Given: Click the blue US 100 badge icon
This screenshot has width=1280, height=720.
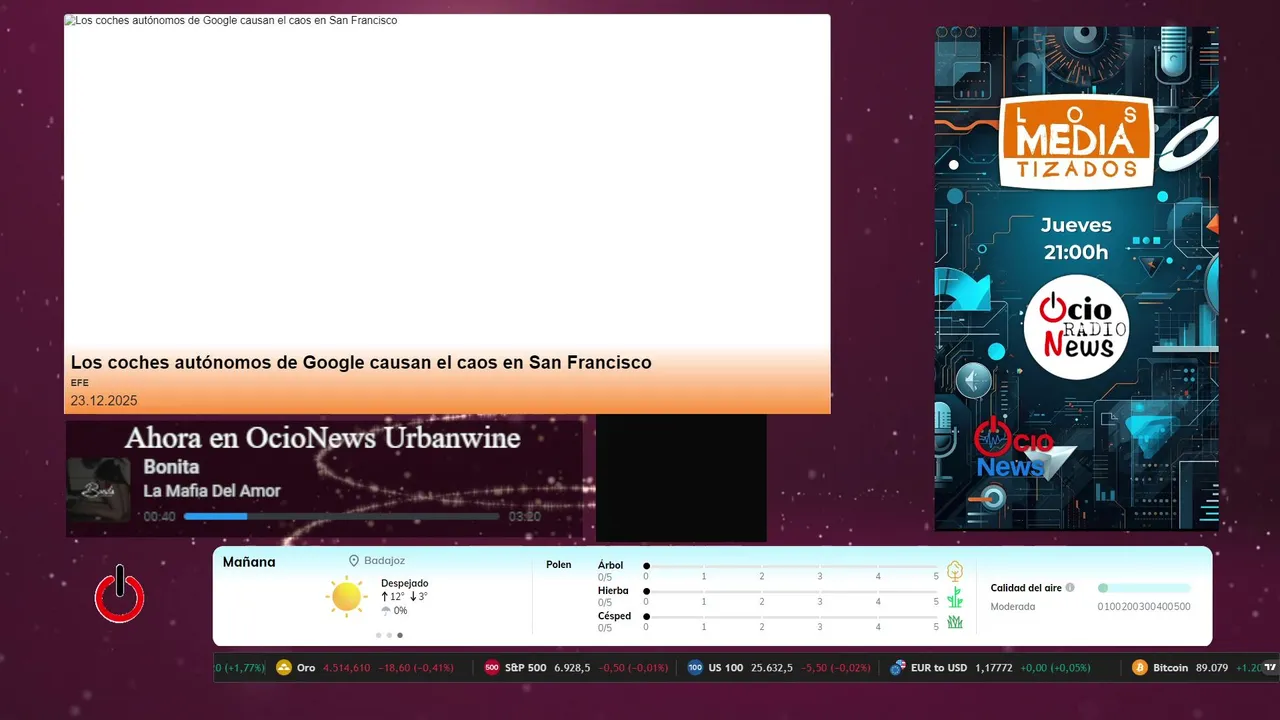Looking at the screenshot, I should pyautogui.click(x=695, y=668).
